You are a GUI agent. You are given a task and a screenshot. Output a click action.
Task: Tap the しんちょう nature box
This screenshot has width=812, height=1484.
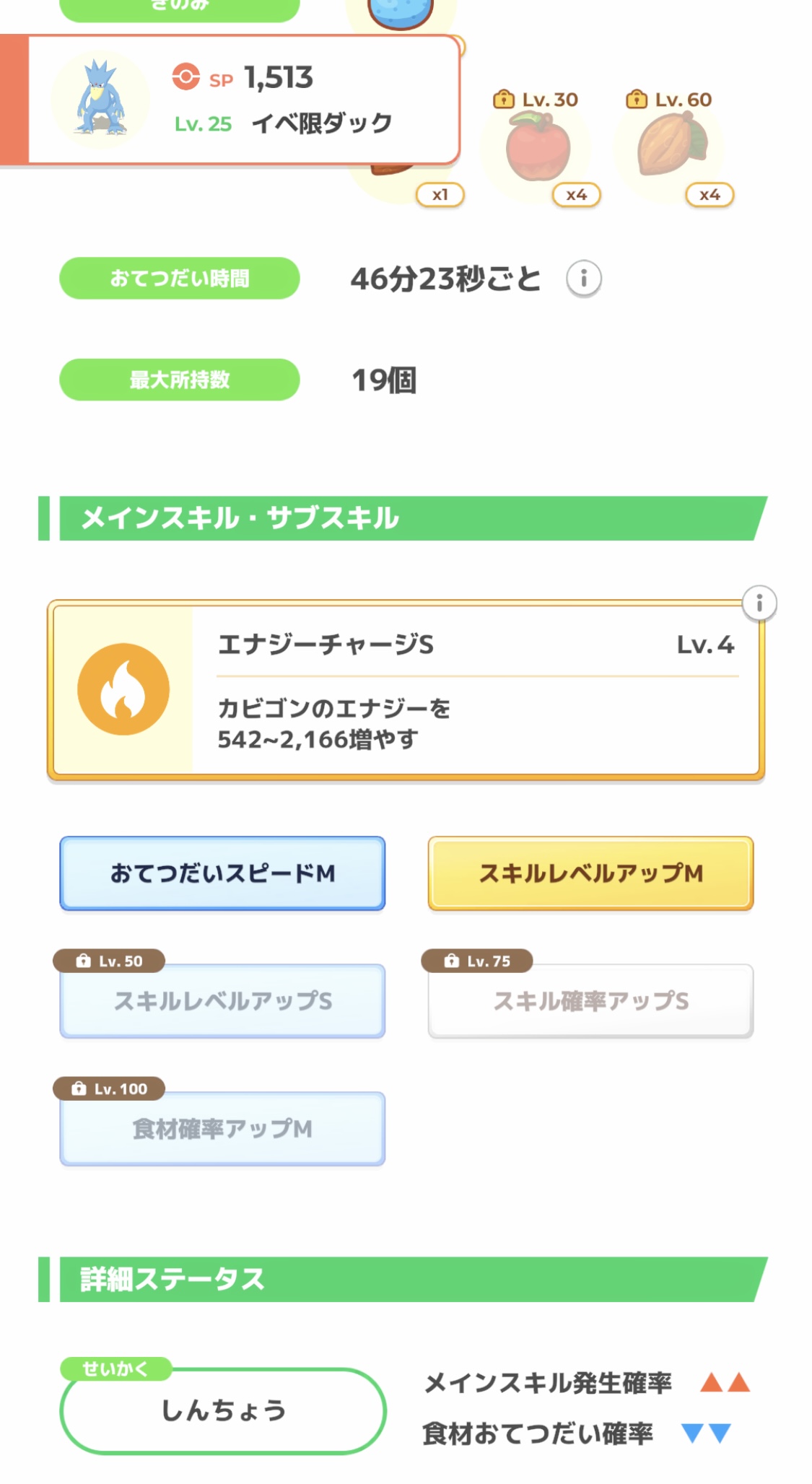pos(223,1410)
